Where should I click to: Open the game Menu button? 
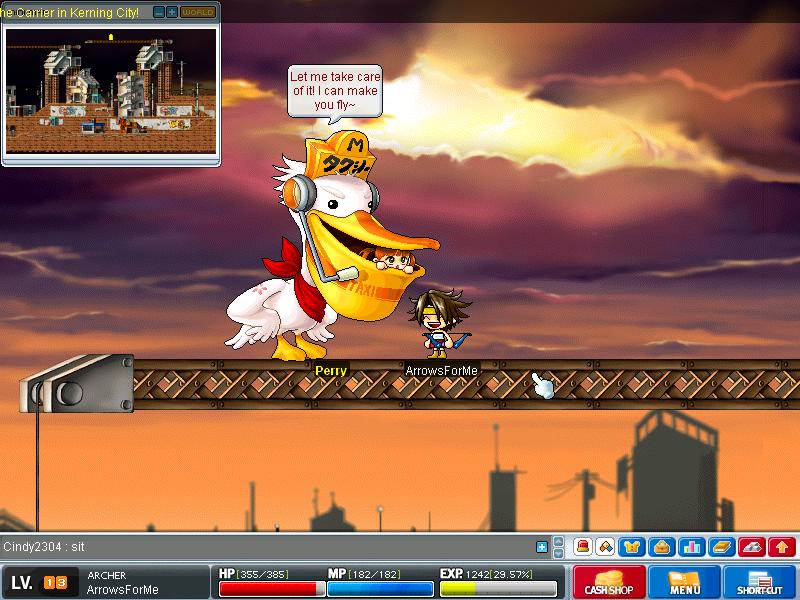coord(685,582)
